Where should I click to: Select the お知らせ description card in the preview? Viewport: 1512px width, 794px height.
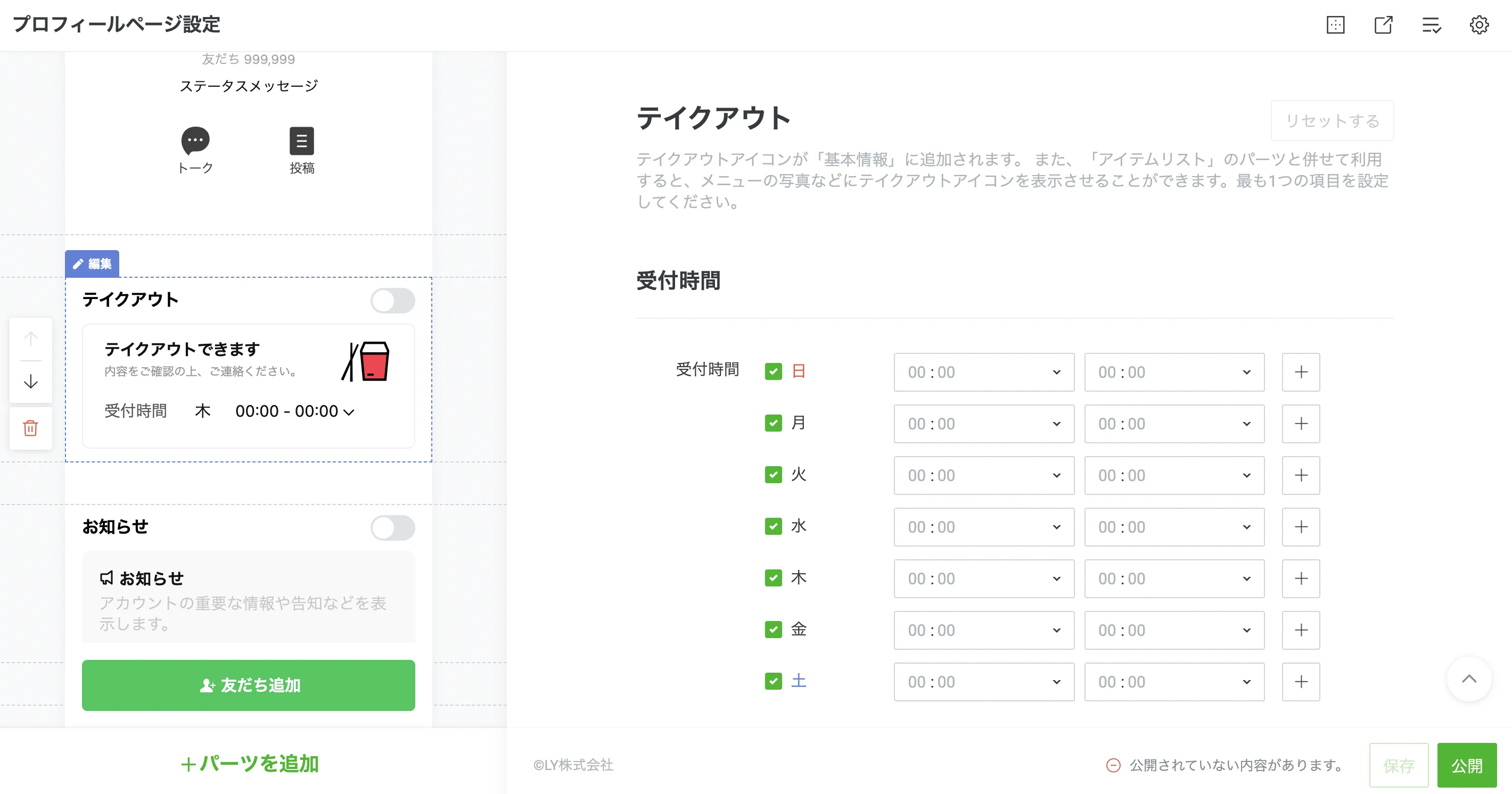[248, 598]
